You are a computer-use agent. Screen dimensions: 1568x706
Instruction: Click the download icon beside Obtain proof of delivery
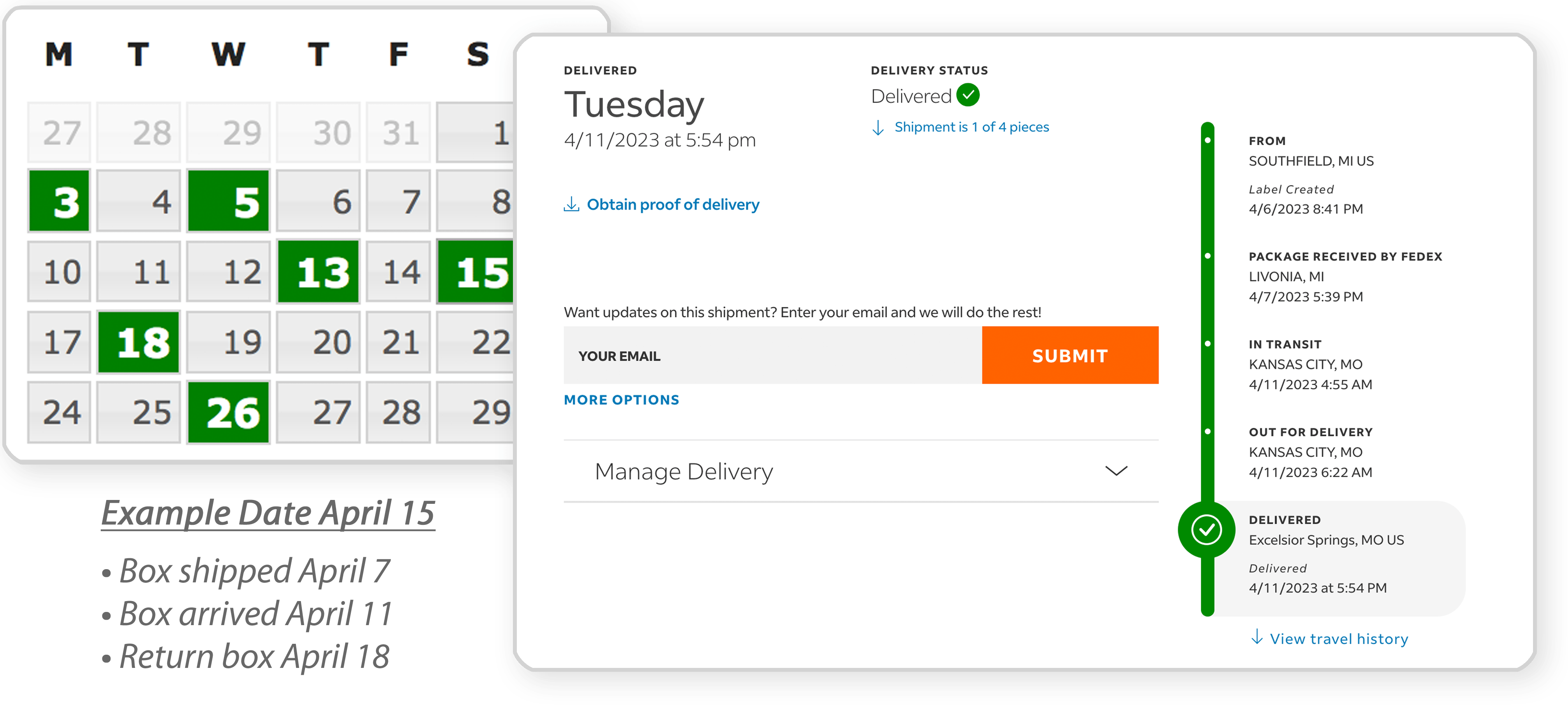click(571, 204)
